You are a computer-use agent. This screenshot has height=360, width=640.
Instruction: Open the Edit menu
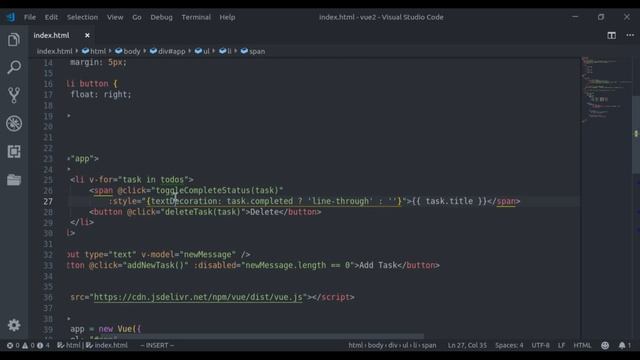point(51,17)
